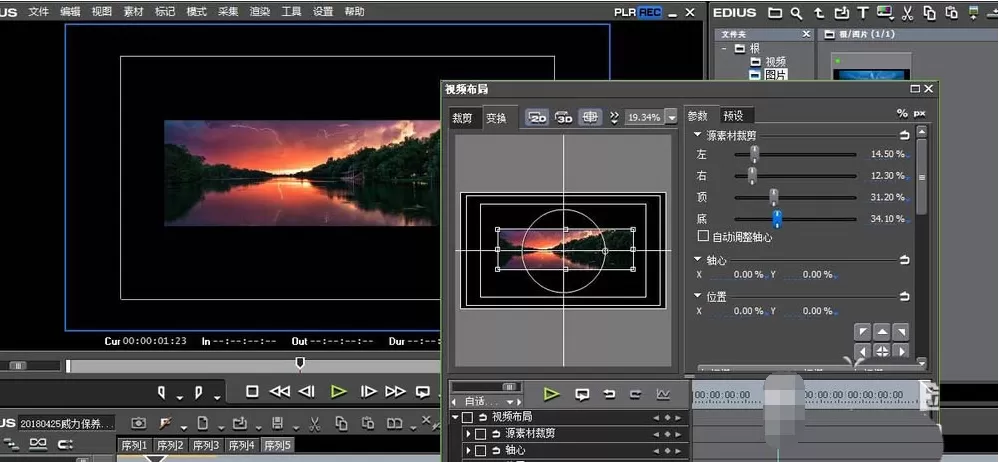
Task: Click the up arrow position alignment button
Action: [882, 332]
